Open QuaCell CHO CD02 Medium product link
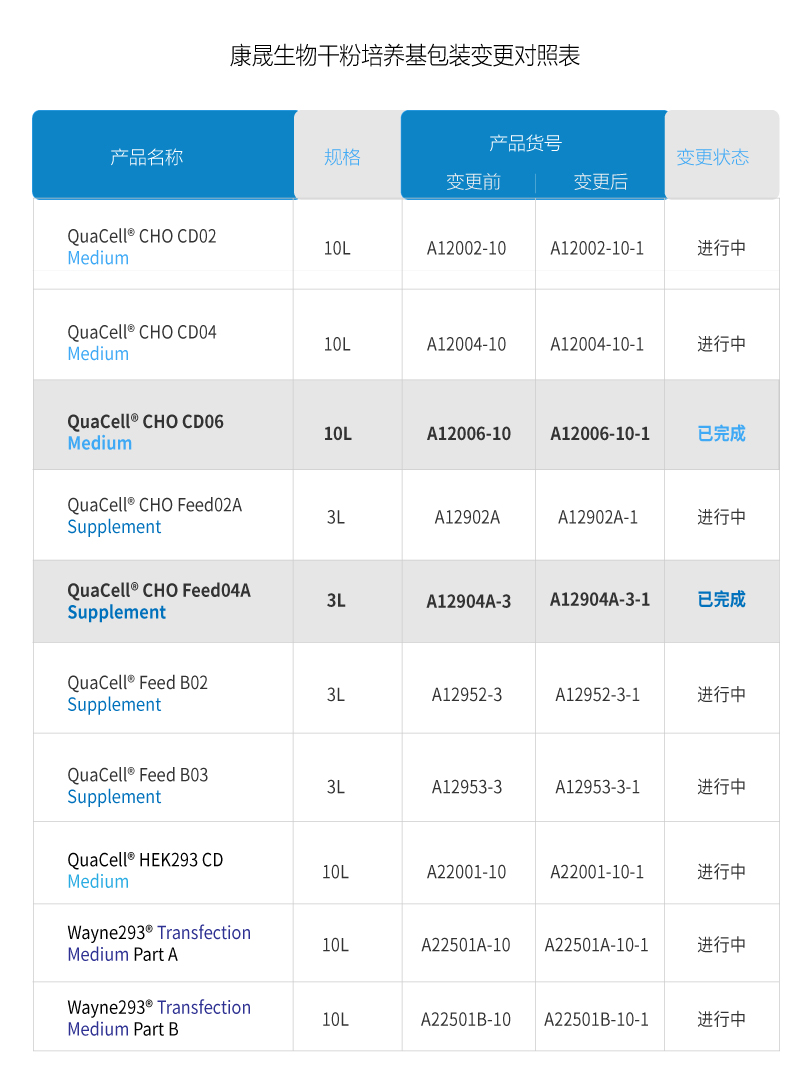The image size is (810, 1080). [x=142, y=247]
